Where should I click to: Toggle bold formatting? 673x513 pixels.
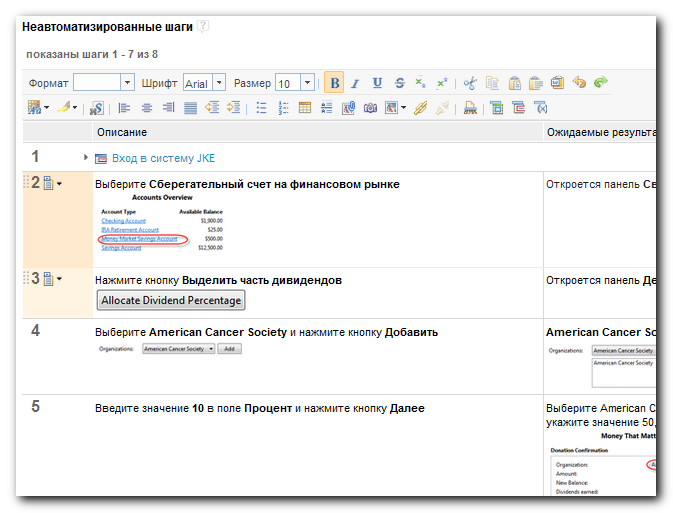334,82
